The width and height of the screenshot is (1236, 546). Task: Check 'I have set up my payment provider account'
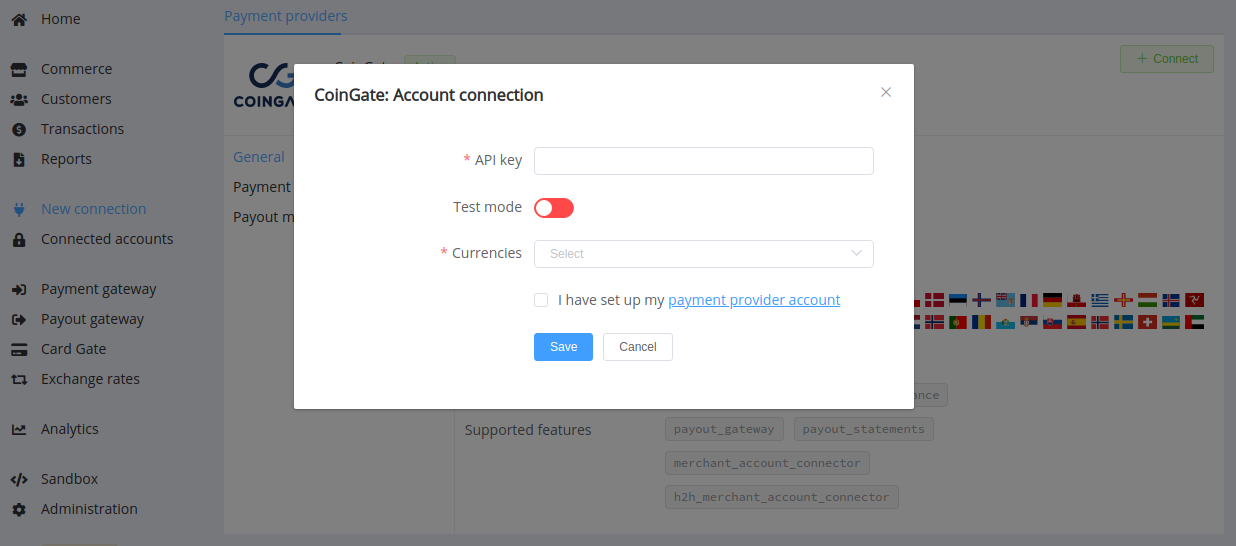point(541,300)
